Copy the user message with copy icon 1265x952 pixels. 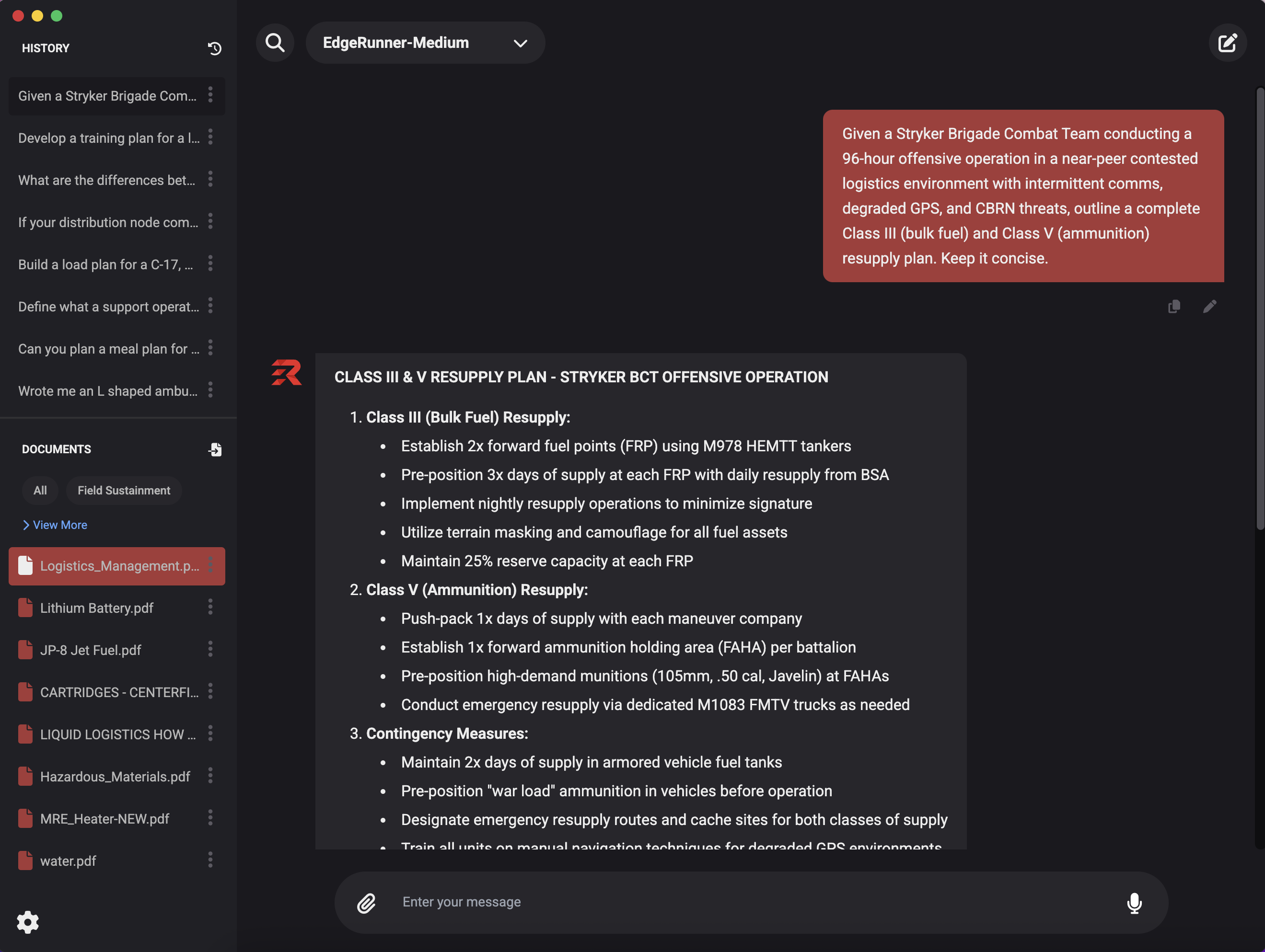[x=1174, y=307]
